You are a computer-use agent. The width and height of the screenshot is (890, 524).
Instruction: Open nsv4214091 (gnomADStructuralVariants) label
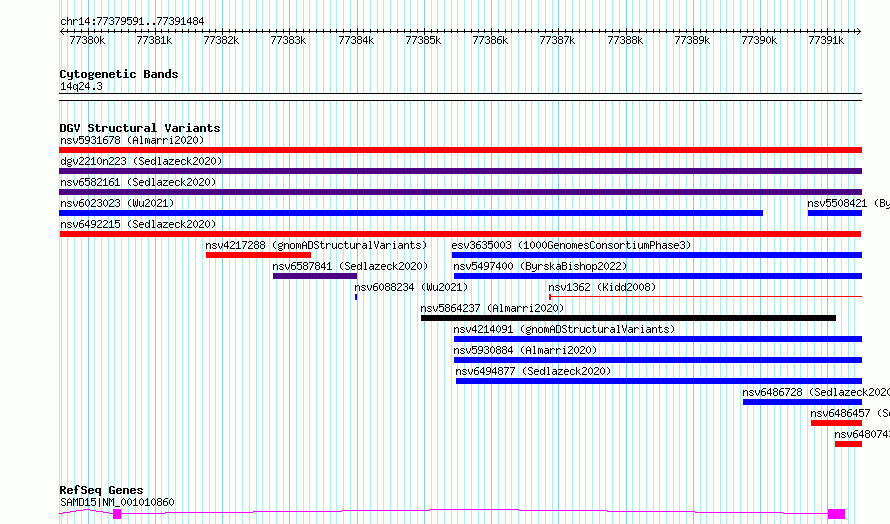564,329
